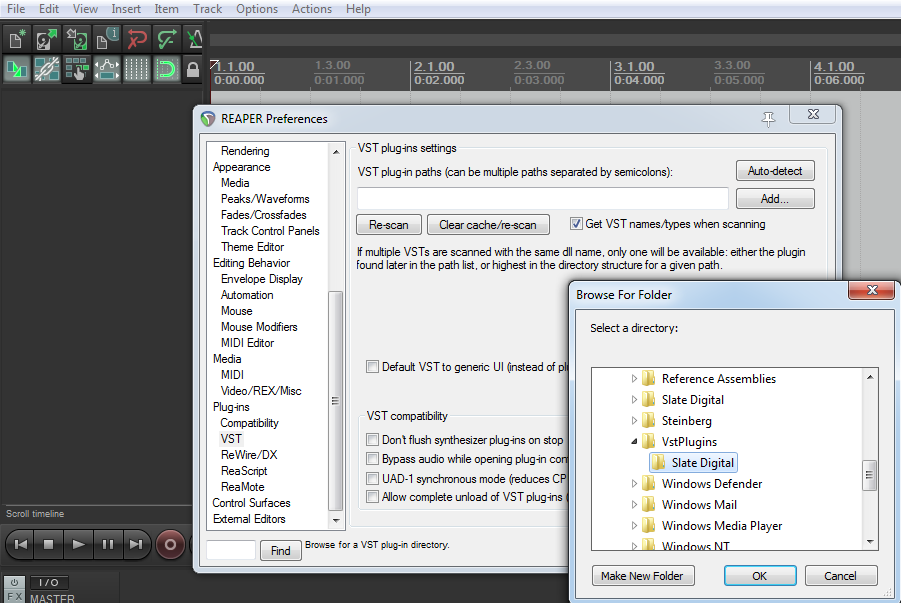Image resolution: width=901 pixels, height=603 pixels.
Task: Toggle the Snap magnet toolbar icon
Action: point(167,70)
